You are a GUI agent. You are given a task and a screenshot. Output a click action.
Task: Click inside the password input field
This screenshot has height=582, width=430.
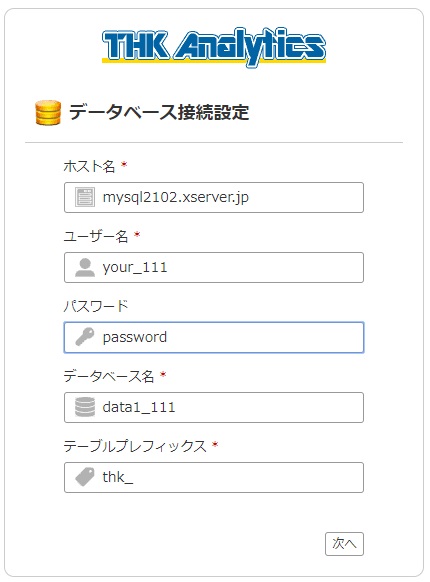click(214, 337)
